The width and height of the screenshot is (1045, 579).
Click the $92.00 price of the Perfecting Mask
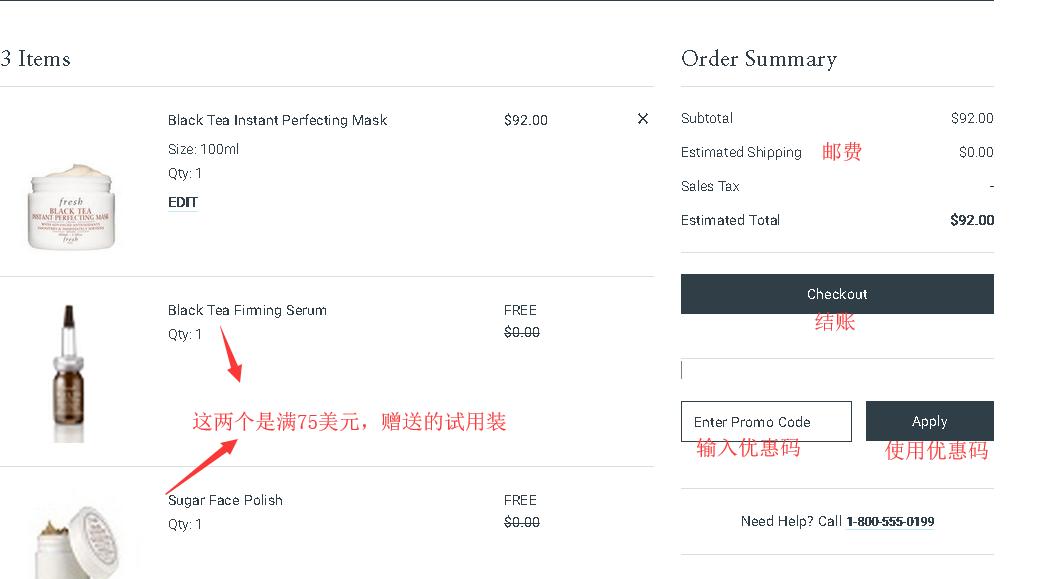point(526,120)
